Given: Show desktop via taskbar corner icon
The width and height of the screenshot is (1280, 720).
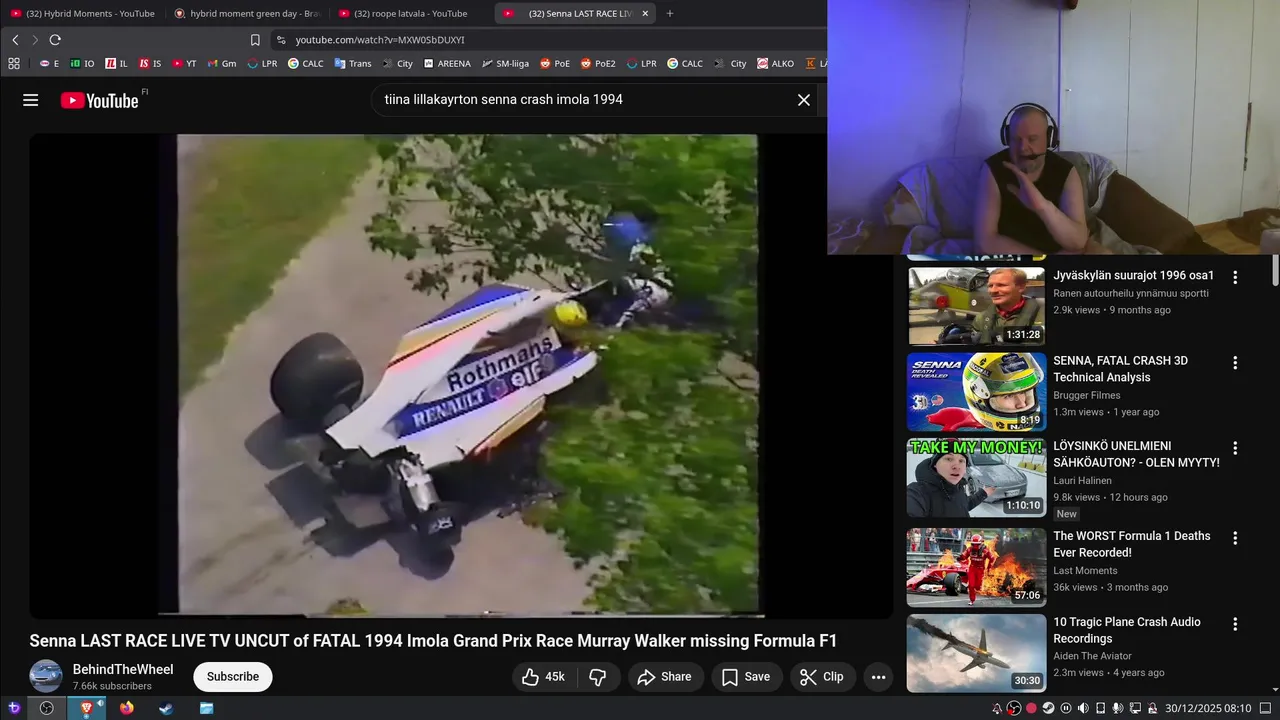Looking at the screenshot, I should point(1265,708).
